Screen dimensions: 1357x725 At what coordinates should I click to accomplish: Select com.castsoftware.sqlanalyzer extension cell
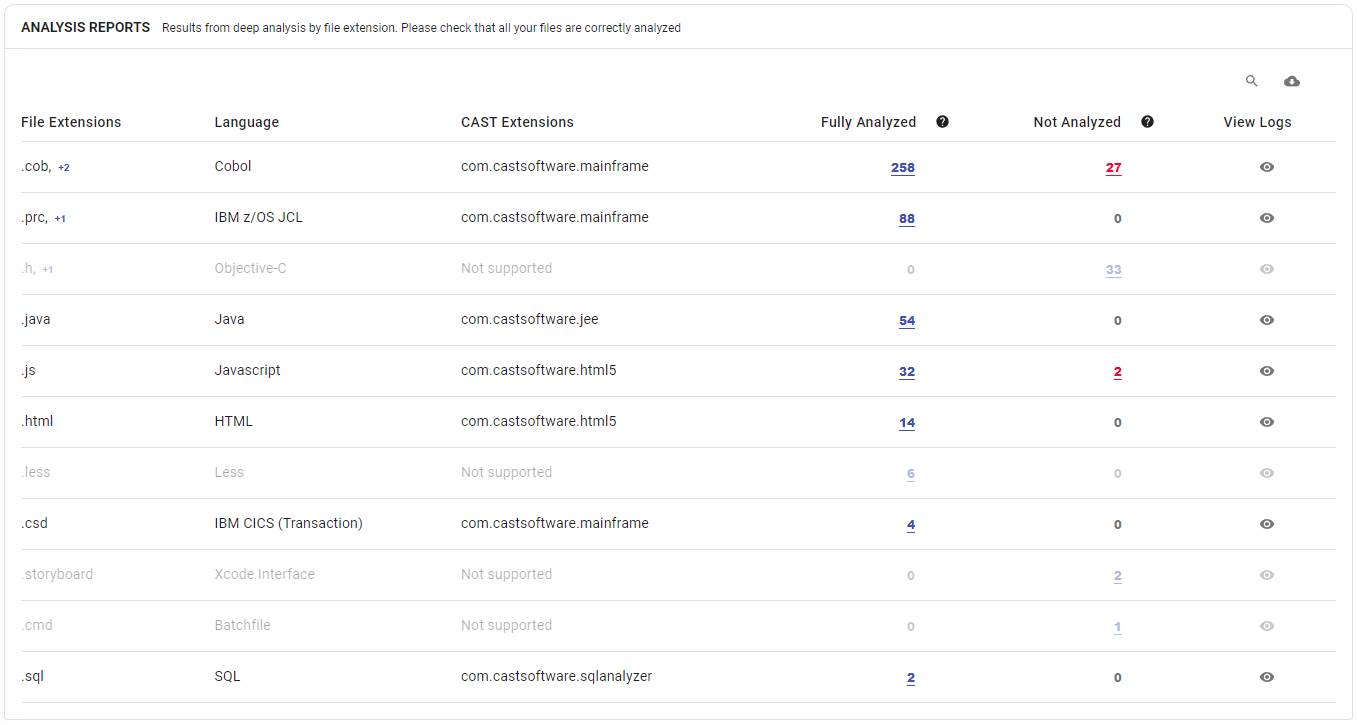pos(556,676)
